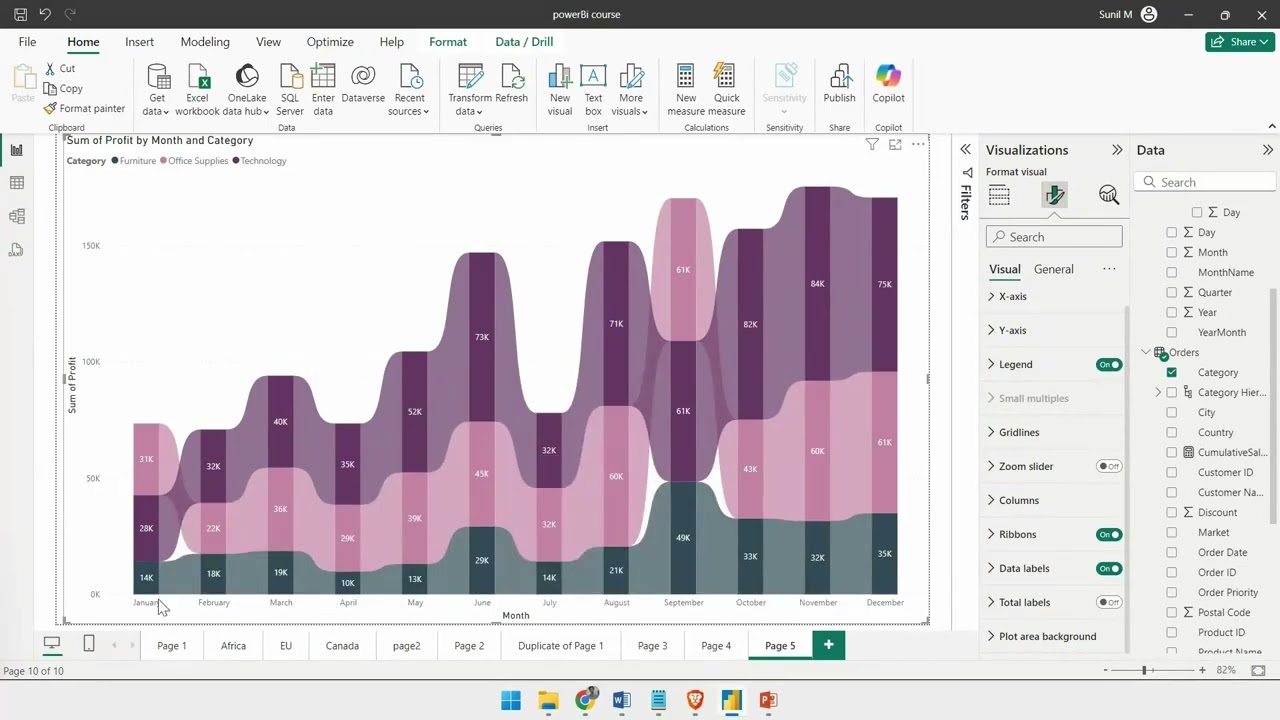Image resolution: width=1280 pixels, height=720 pixels.
Task: Switch to Table view in left sidebar
Action: (x=16, y=183)
